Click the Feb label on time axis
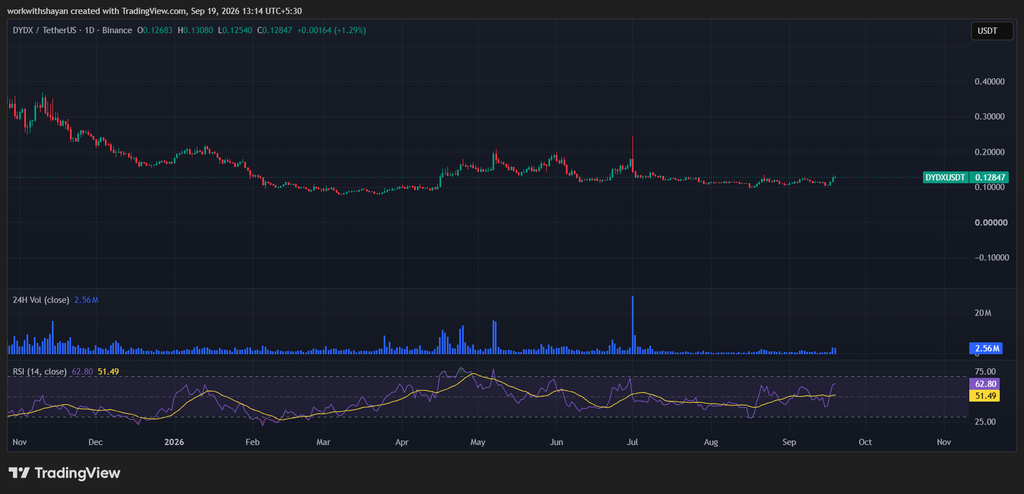This screenshot has height=494, width=1024. point(252,442)
